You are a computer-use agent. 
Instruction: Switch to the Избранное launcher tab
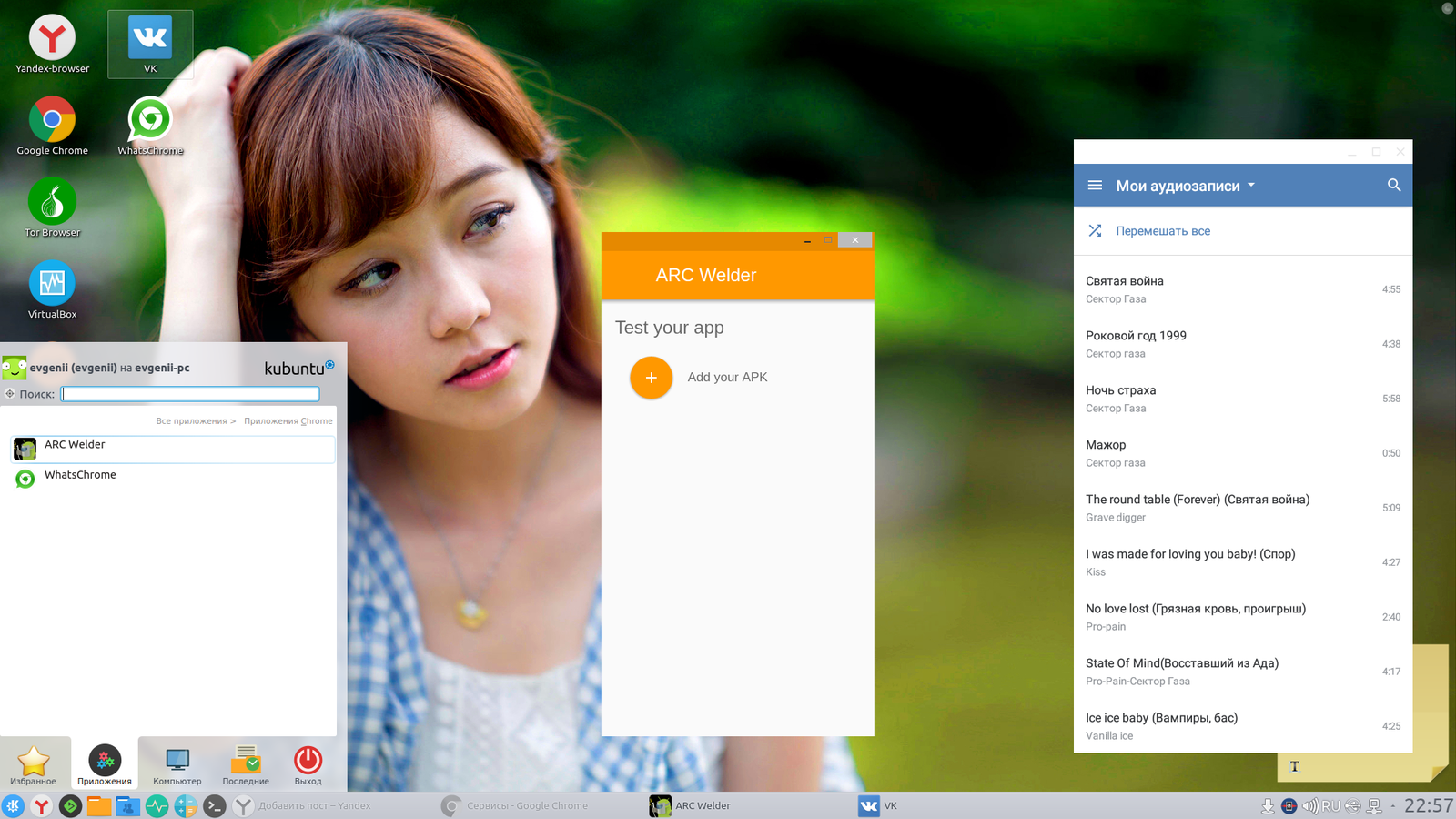point(33,764)
